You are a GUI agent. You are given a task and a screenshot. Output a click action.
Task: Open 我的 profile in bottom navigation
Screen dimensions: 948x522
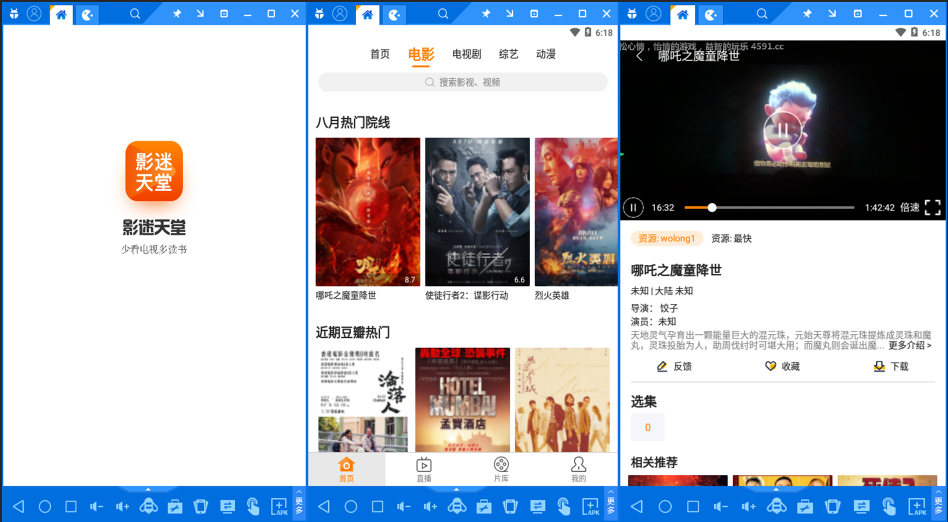(x=579, y=469)
